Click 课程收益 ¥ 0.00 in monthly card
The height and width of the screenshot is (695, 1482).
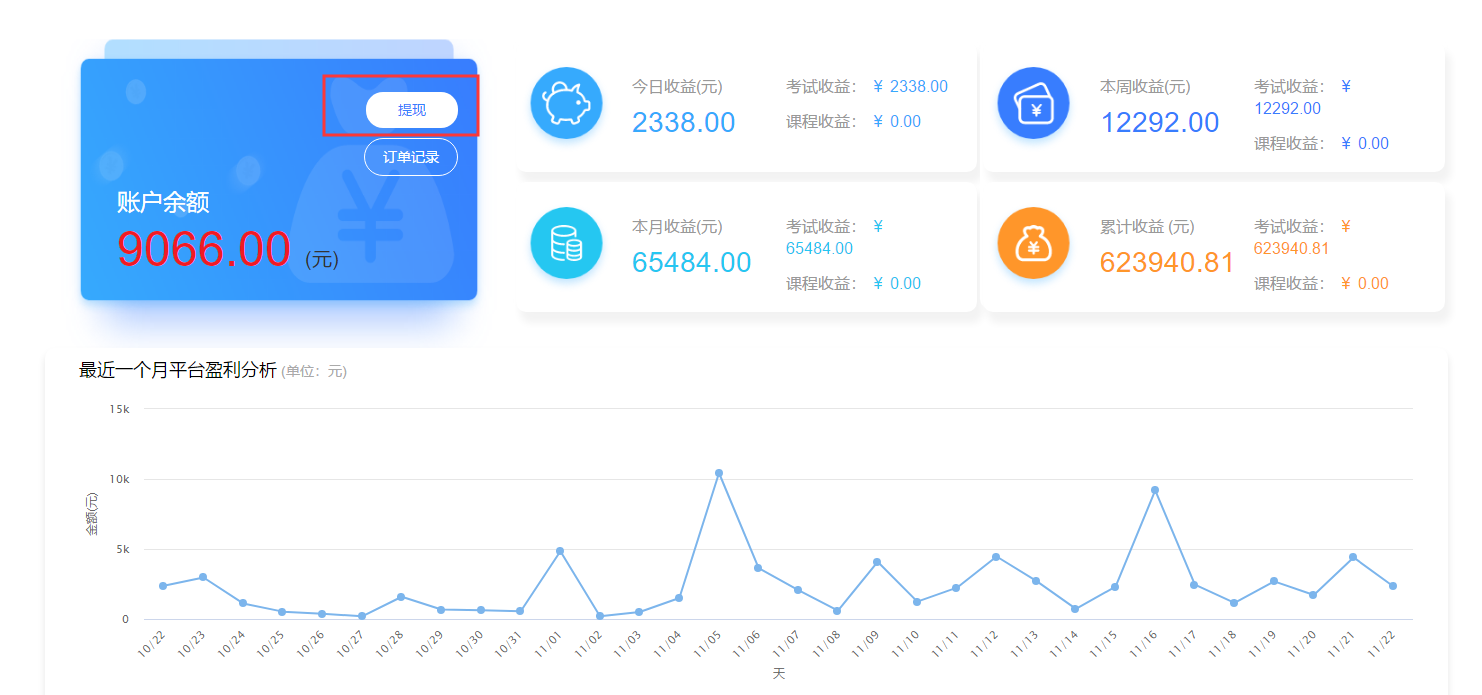coord(853,283)
